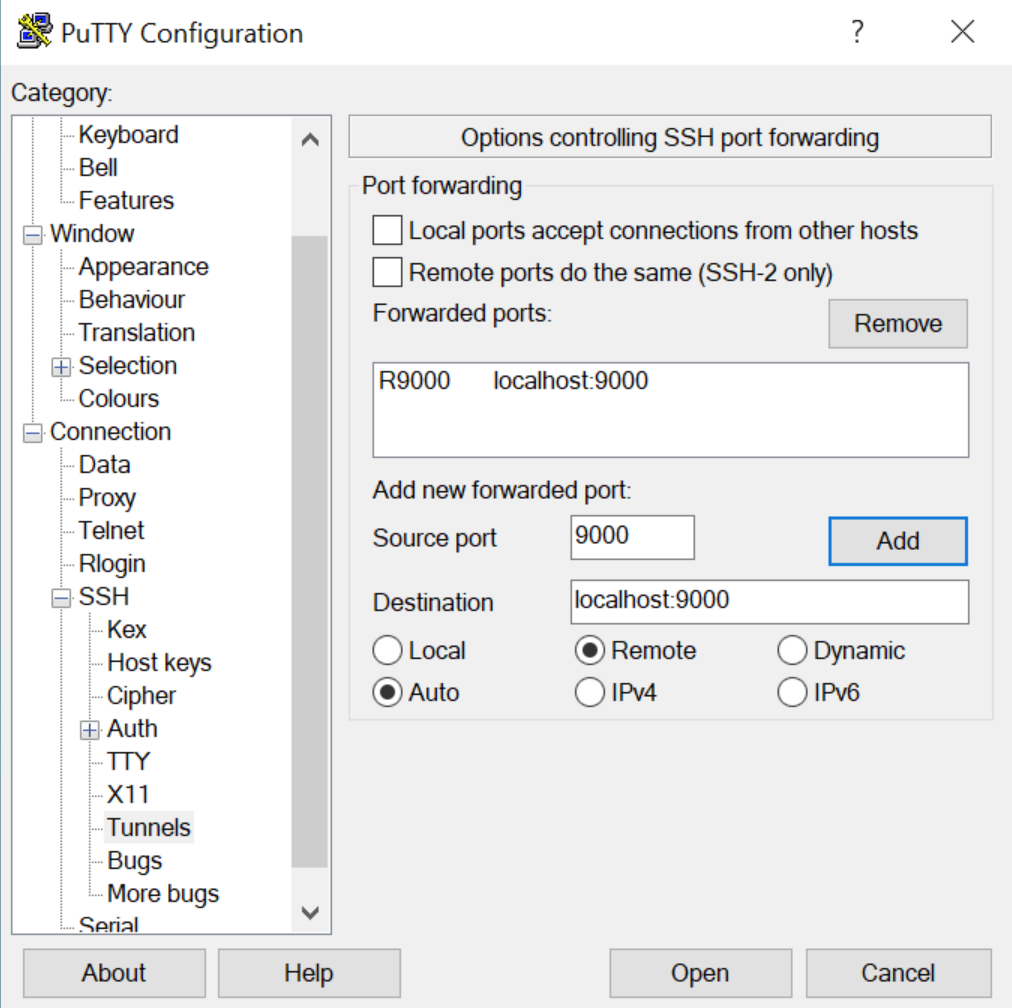Select the Bell category
The image size is (1012, 1008).
click(x=99, y=167)
